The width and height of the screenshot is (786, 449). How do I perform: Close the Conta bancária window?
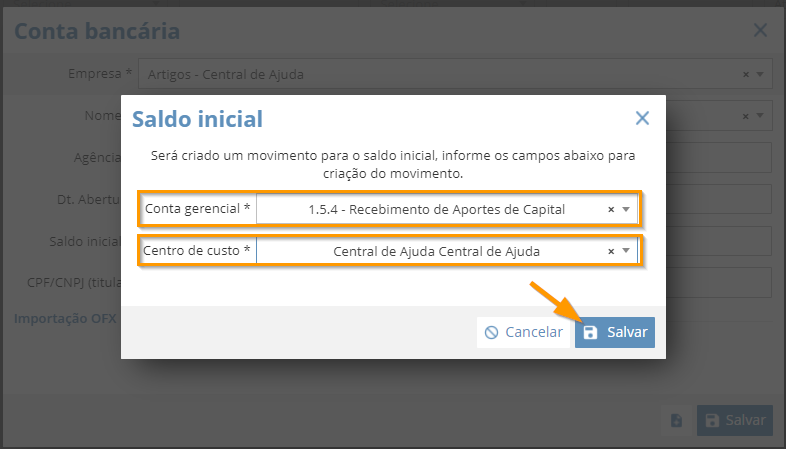pyautogui.click(x=760, y=30)
